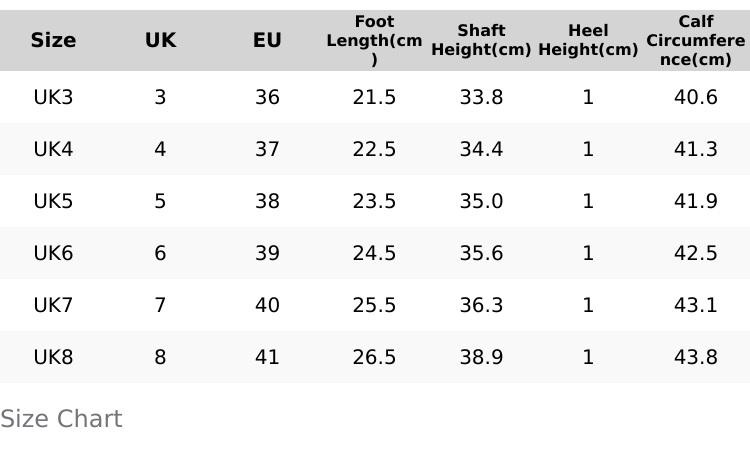Screen dimensions: 750x455
Task: Click EU value 41 cell
Action: coord(267,357)
